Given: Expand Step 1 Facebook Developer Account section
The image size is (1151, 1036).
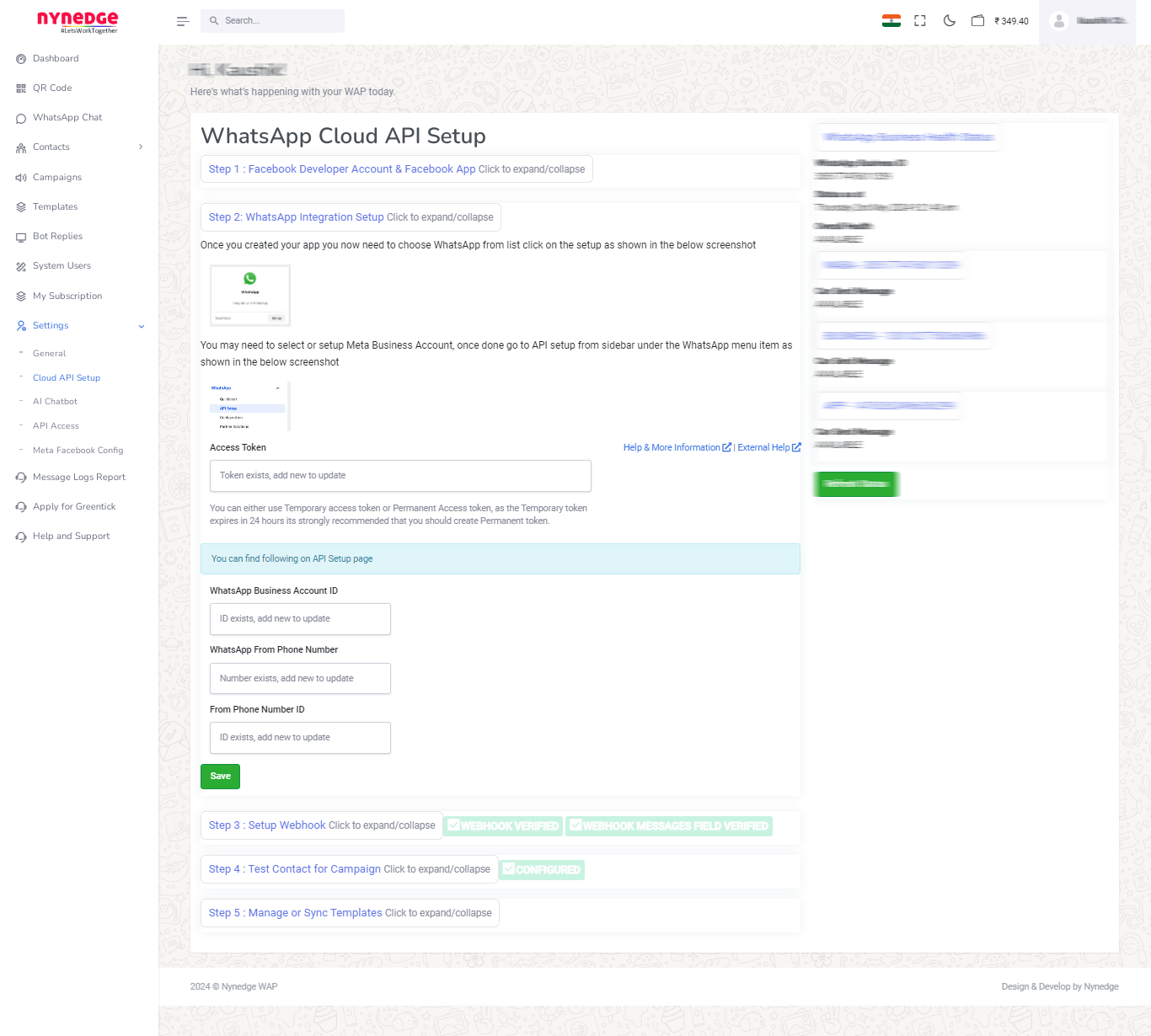Looking at the screenshot, I should coord(397,169).
